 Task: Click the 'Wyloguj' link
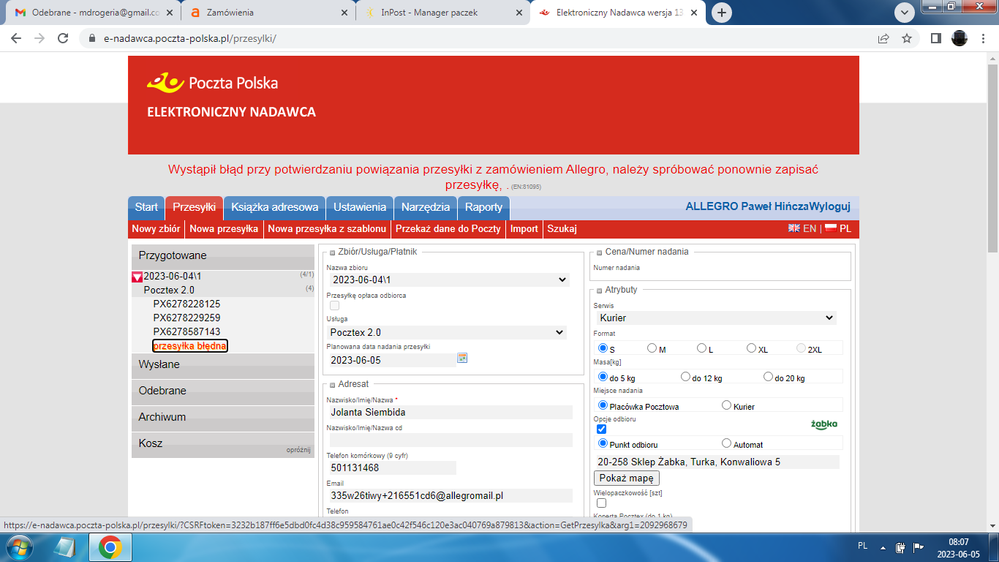point(830,206)
